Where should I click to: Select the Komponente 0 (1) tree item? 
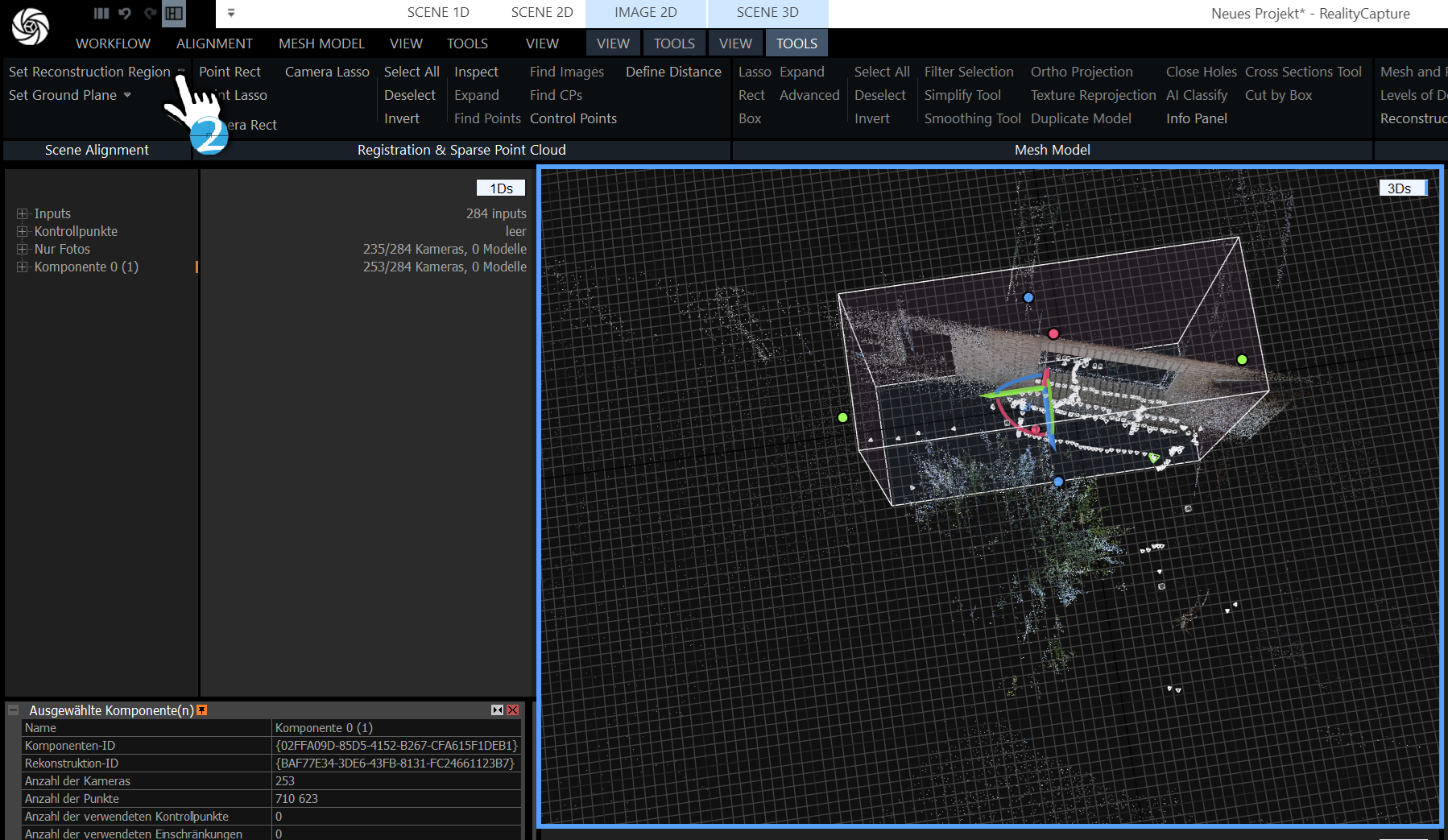[86, 267]
